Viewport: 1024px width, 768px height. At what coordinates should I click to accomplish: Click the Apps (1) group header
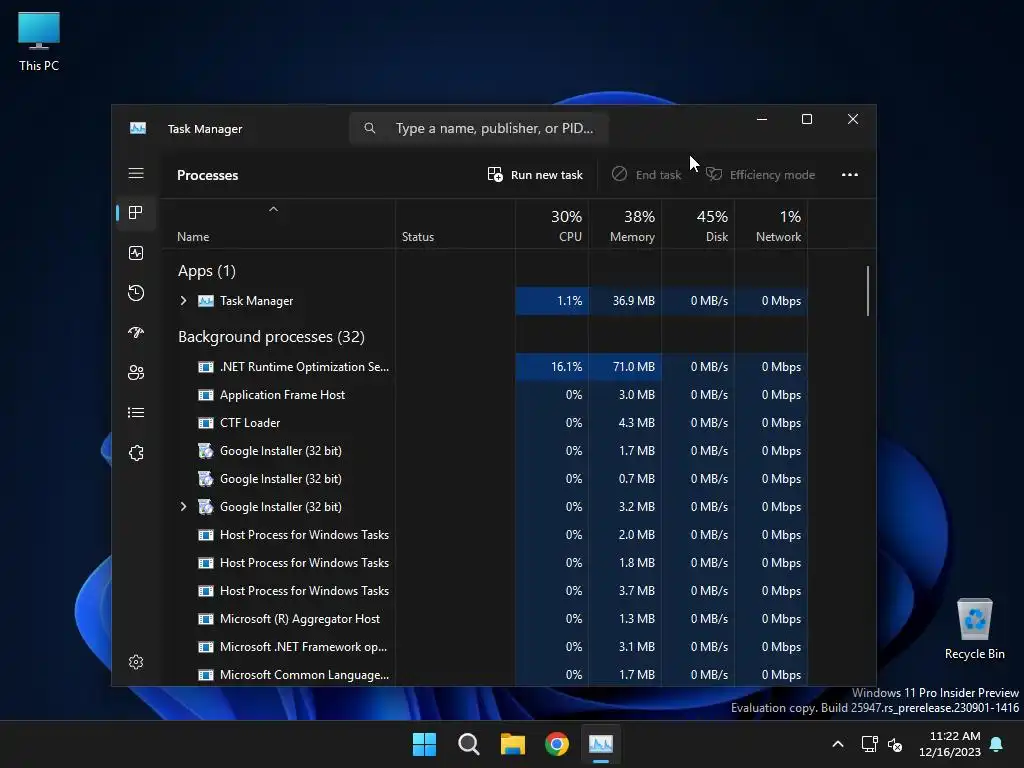[206, 271]
